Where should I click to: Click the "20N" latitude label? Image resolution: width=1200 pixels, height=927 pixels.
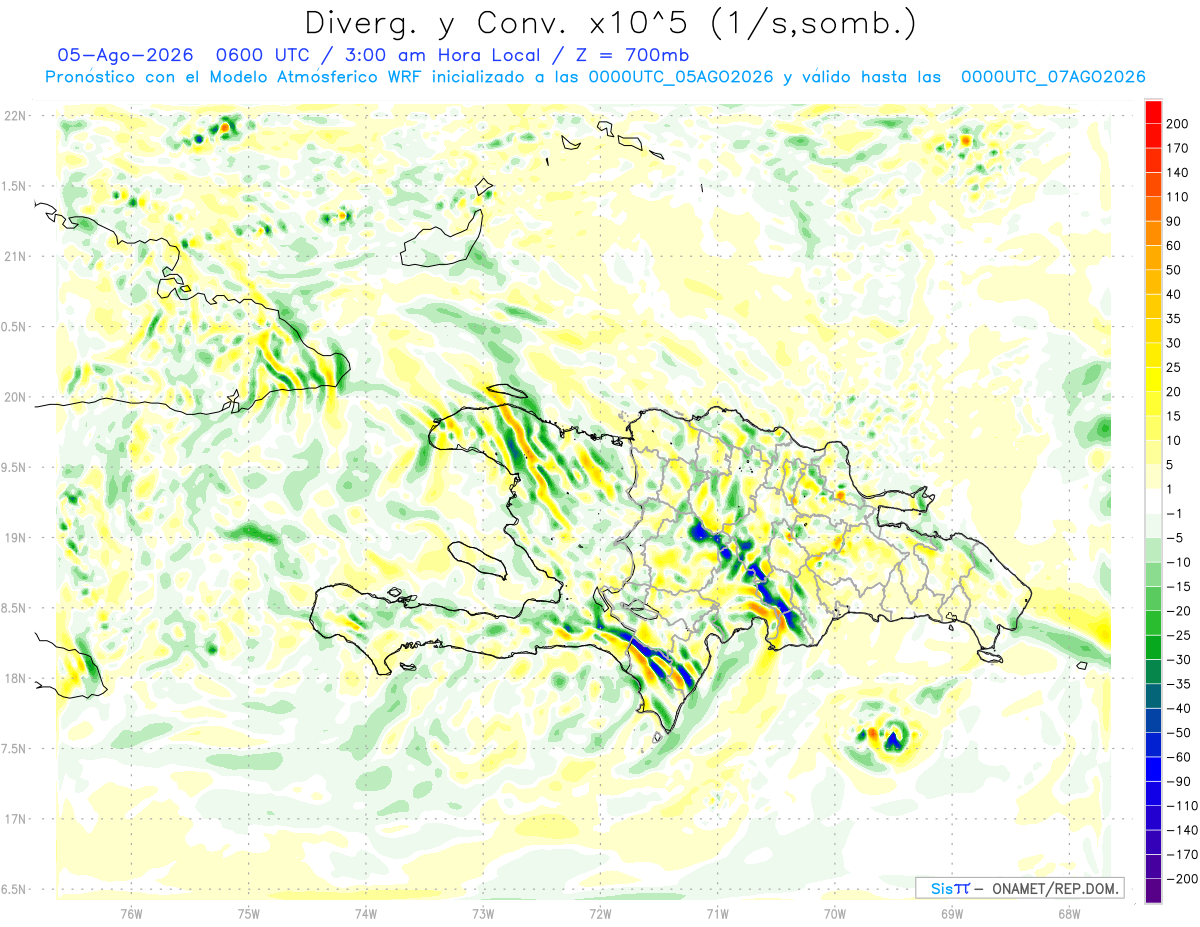[x=17, y=397]
